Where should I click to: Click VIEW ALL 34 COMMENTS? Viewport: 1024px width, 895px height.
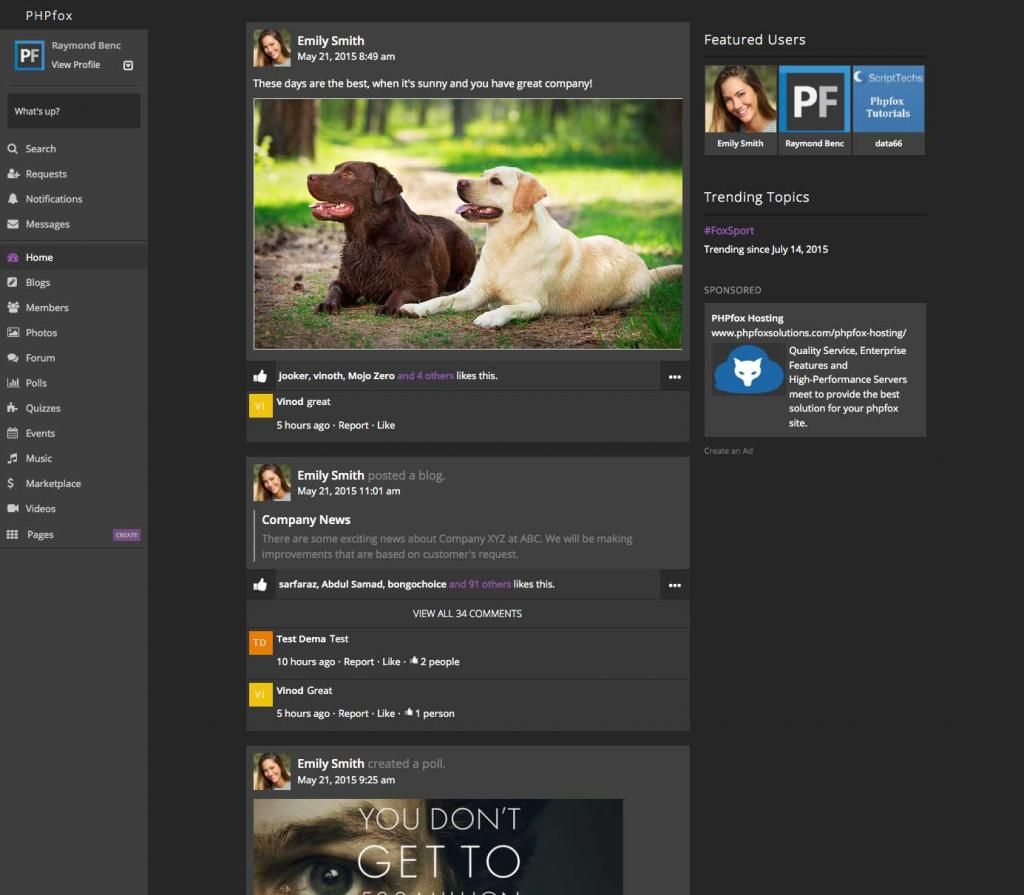point(467,614)
